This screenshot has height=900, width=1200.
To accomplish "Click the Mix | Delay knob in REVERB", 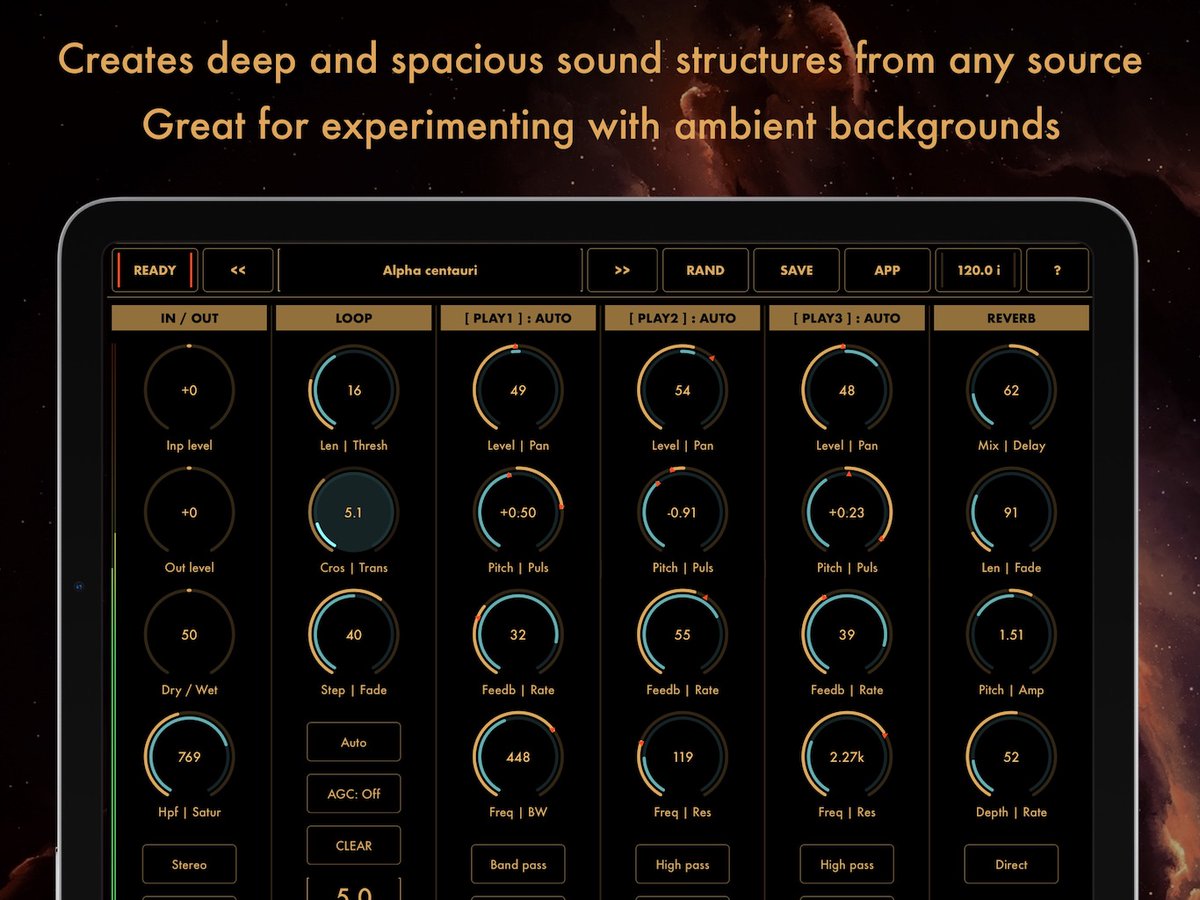I will coord(1010,390).
